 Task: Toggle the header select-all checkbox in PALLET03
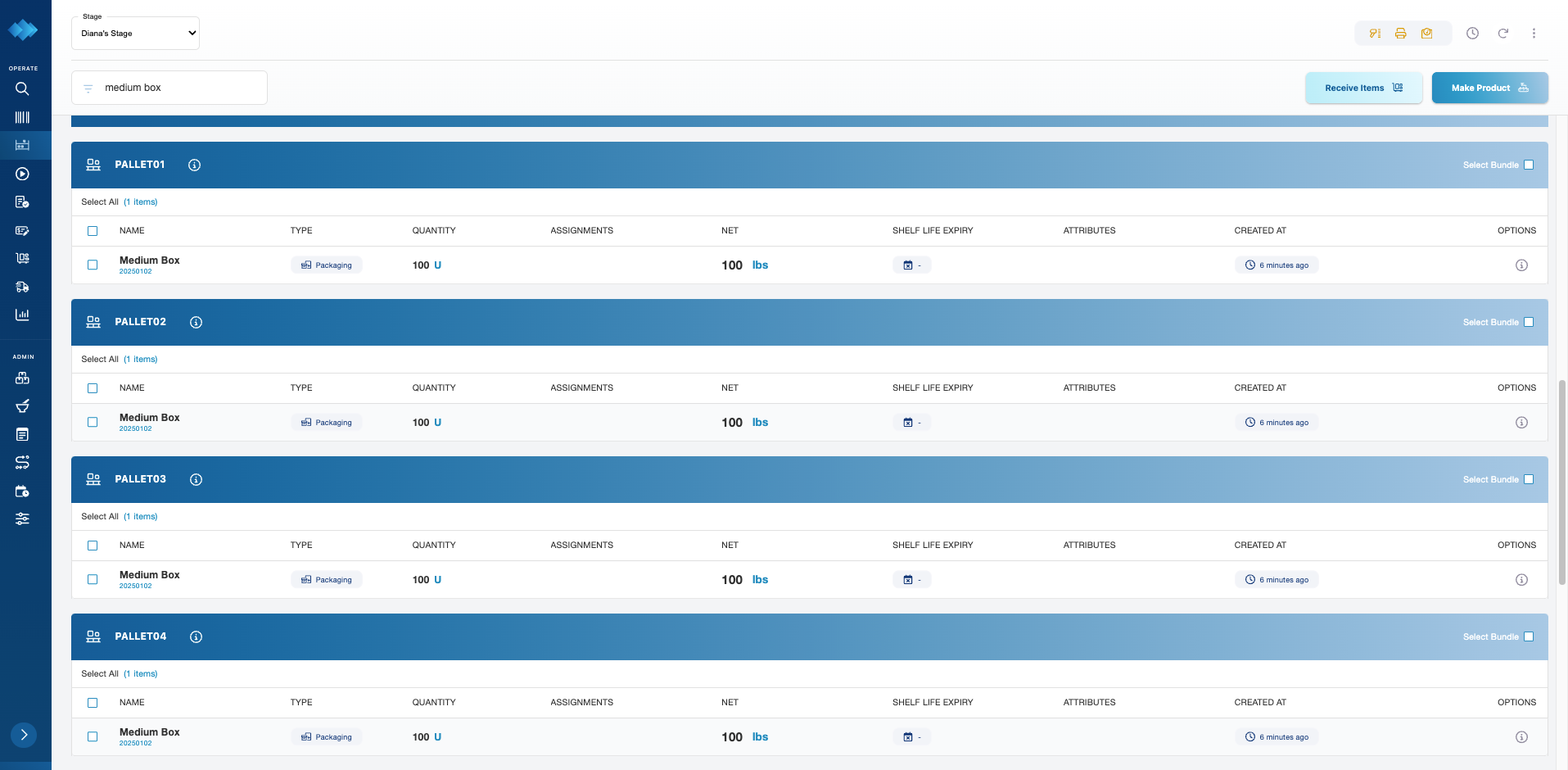click(93, 546)
